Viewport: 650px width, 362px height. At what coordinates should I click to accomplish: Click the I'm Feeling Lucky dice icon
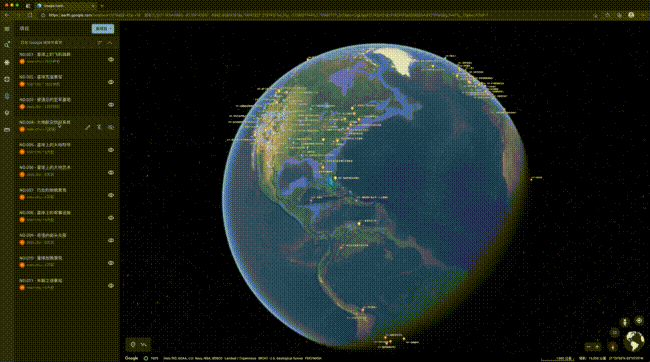[x=7, y=79]
